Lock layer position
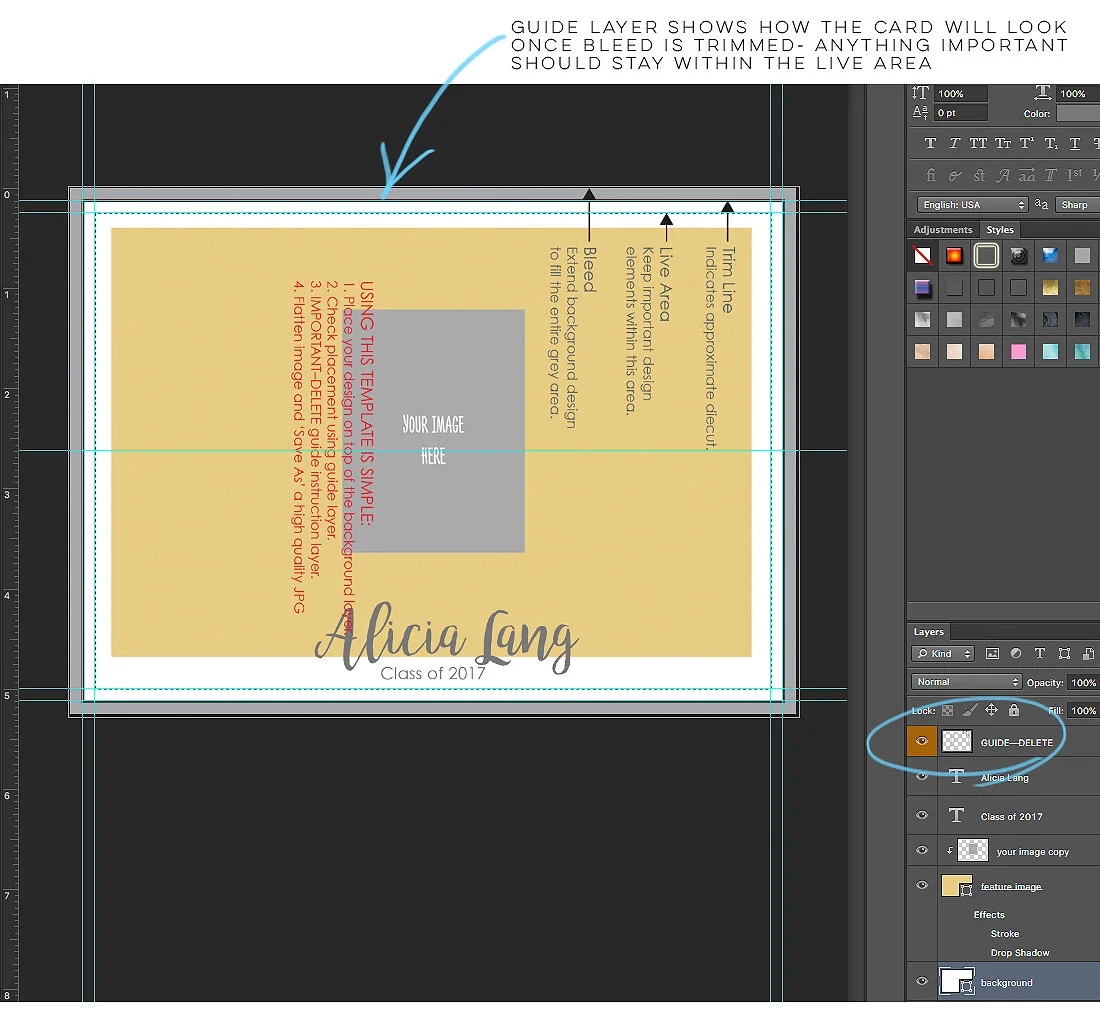The width and height of the screenshot is (1100, 1028). point(991,710)
